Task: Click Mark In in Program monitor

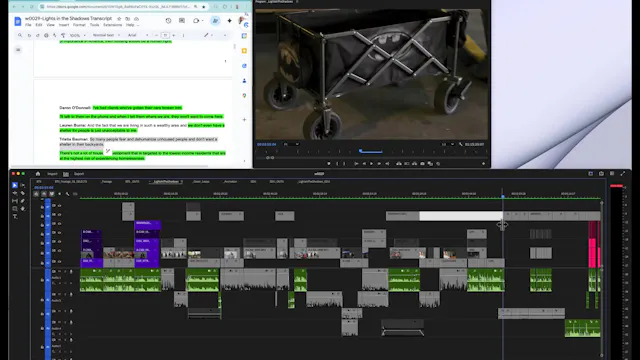Action: 337,164
